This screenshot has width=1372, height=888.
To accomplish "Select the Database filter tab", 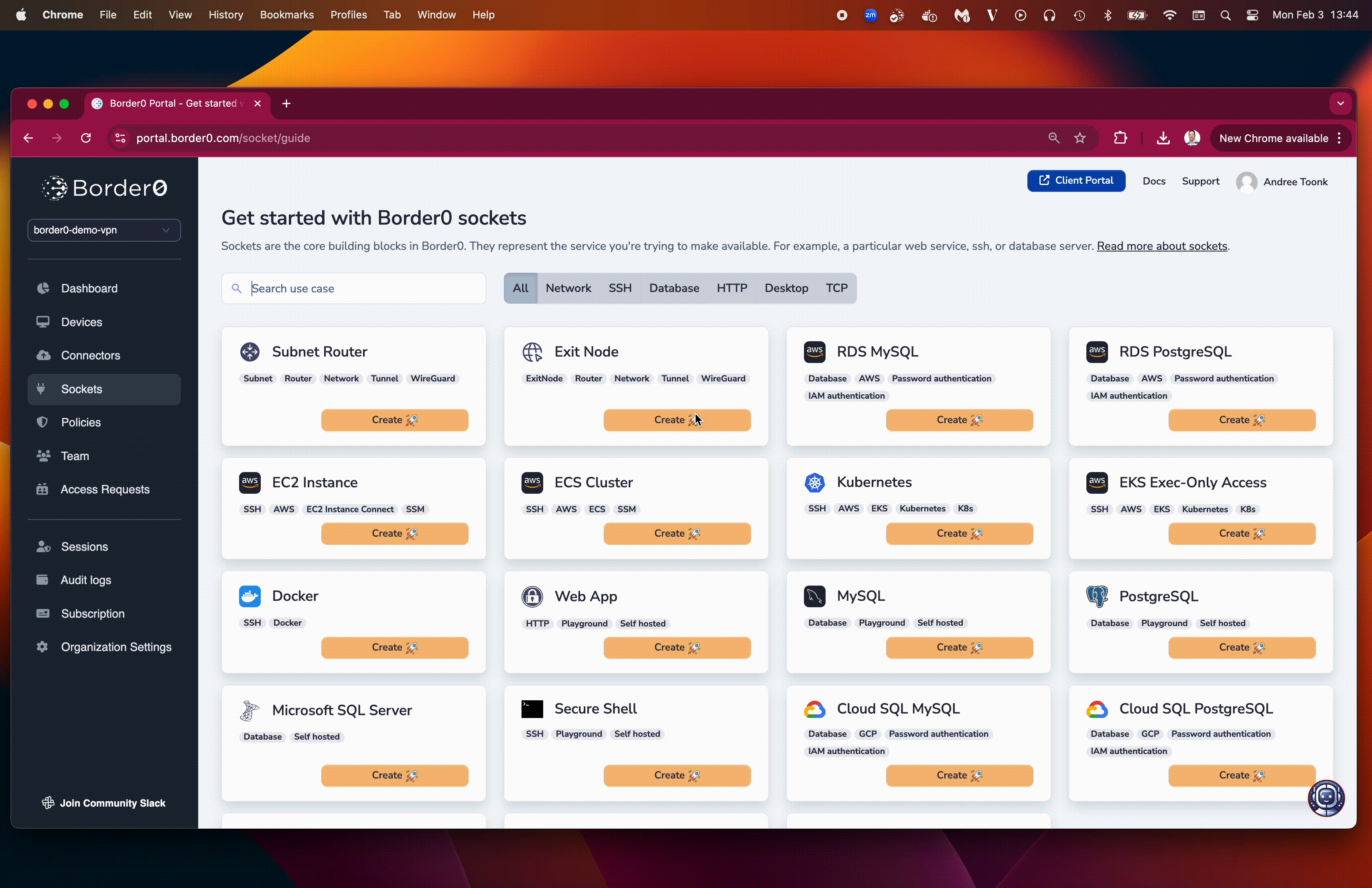I will point(674,288).
